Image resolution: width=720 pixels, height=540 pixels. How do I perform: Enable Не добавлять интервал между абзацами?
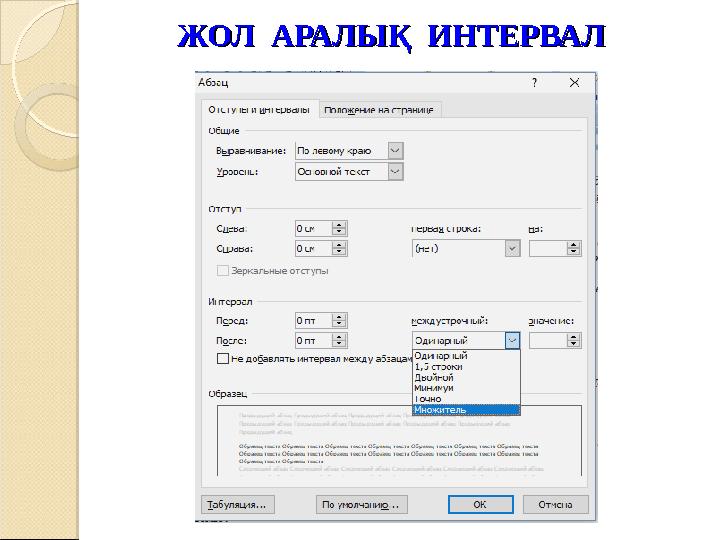tap(223, 359)
